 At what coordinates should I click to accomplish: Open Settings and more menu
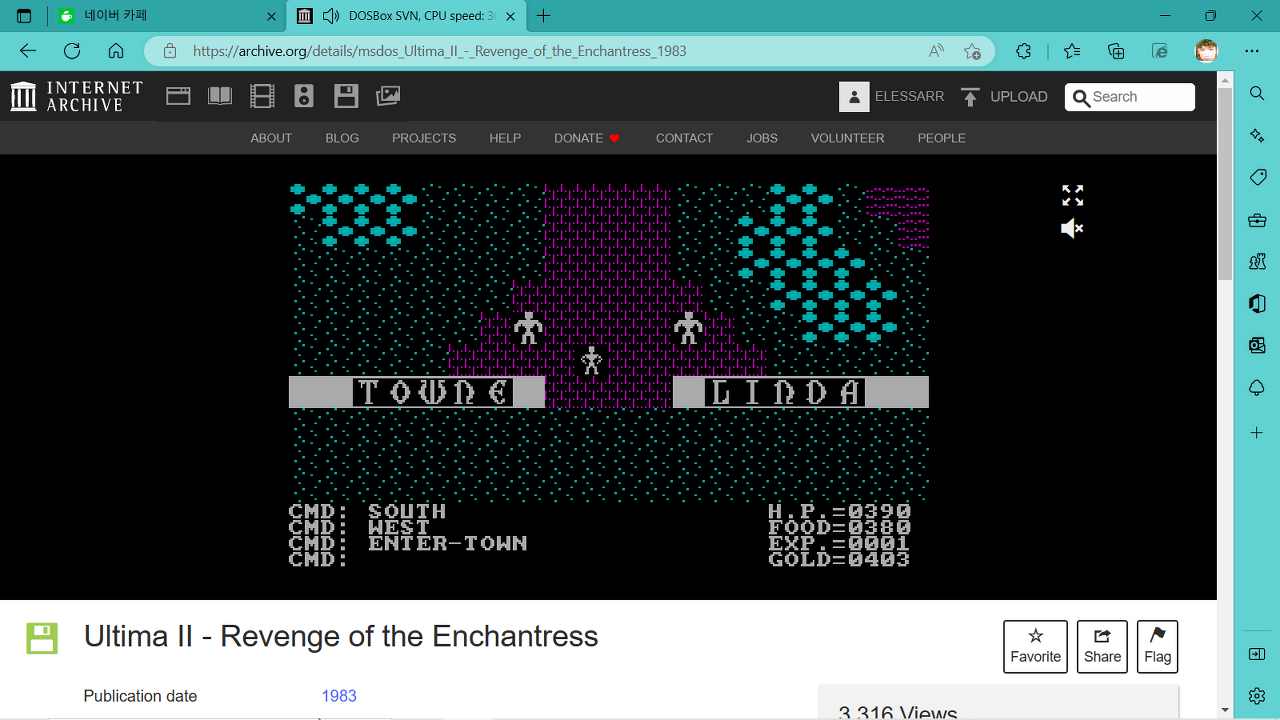pyautogui.click(x=1252, y=51)
